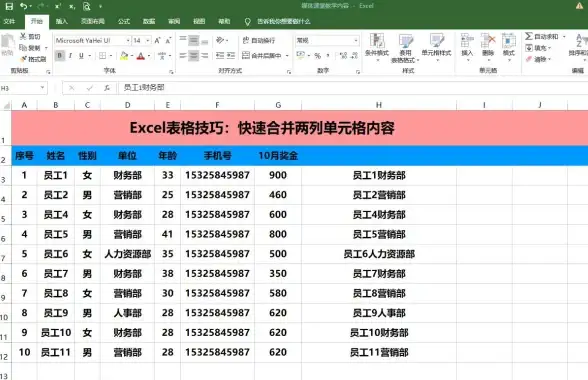Image resolution: width=588 pixels, height=380 pixels.
Task: Copy selection with the 复制 button
Action: coord(30,48)
